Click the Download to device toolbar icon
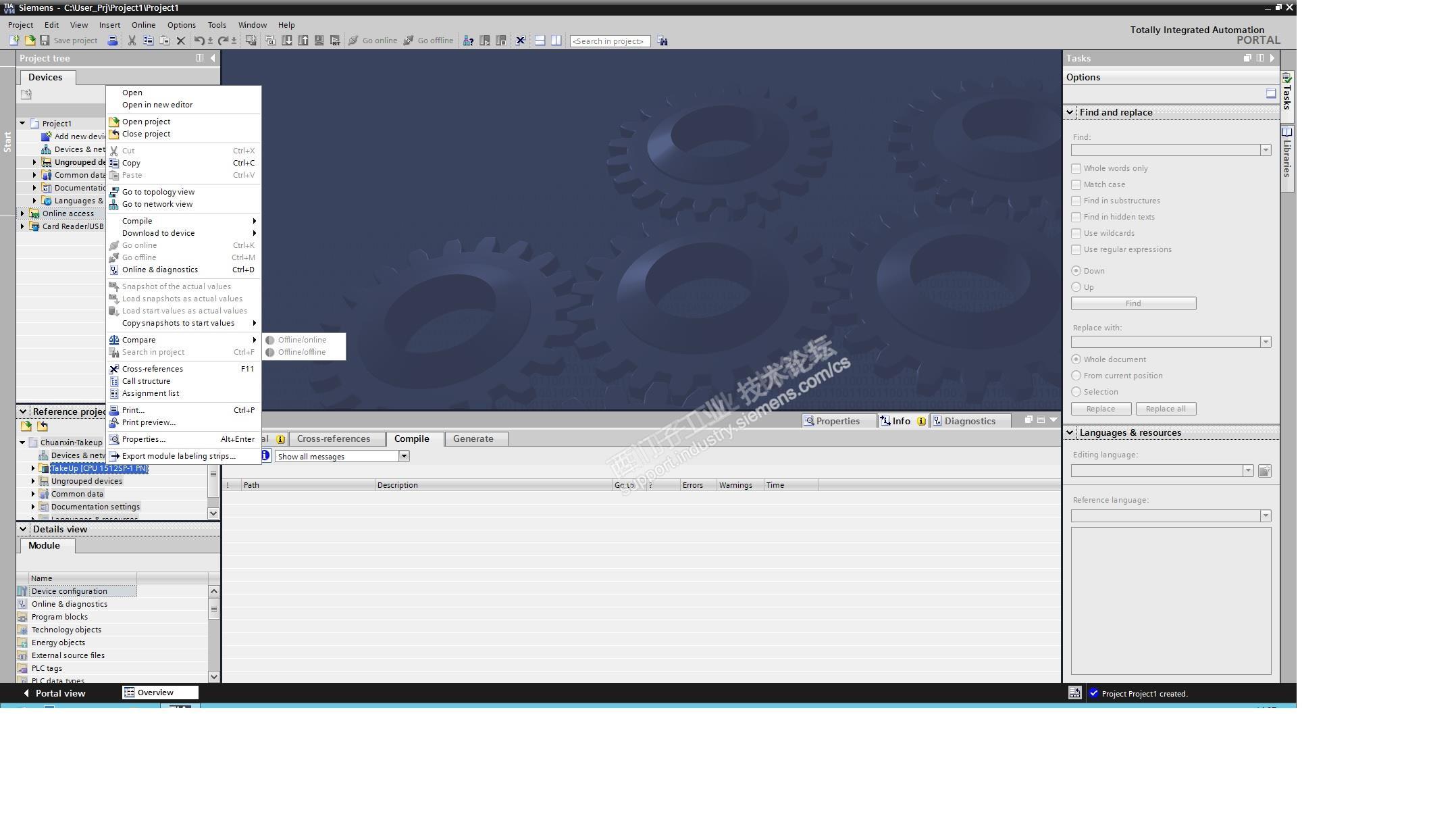This screenshot has height=831, width=1456. click(x=287, y=41)
